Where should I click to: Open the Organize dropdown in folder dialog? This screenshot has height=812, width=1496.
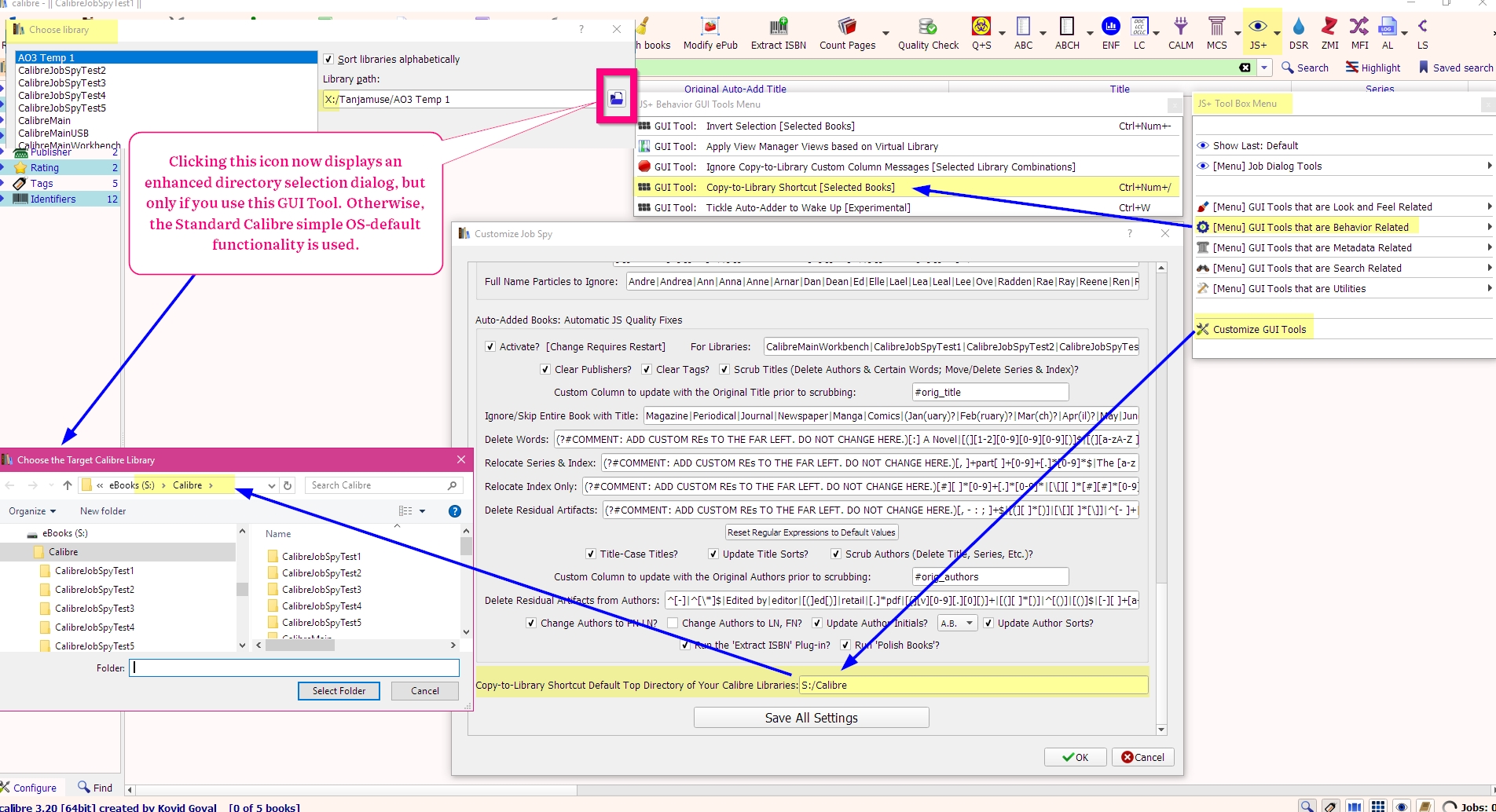(32, 511)
